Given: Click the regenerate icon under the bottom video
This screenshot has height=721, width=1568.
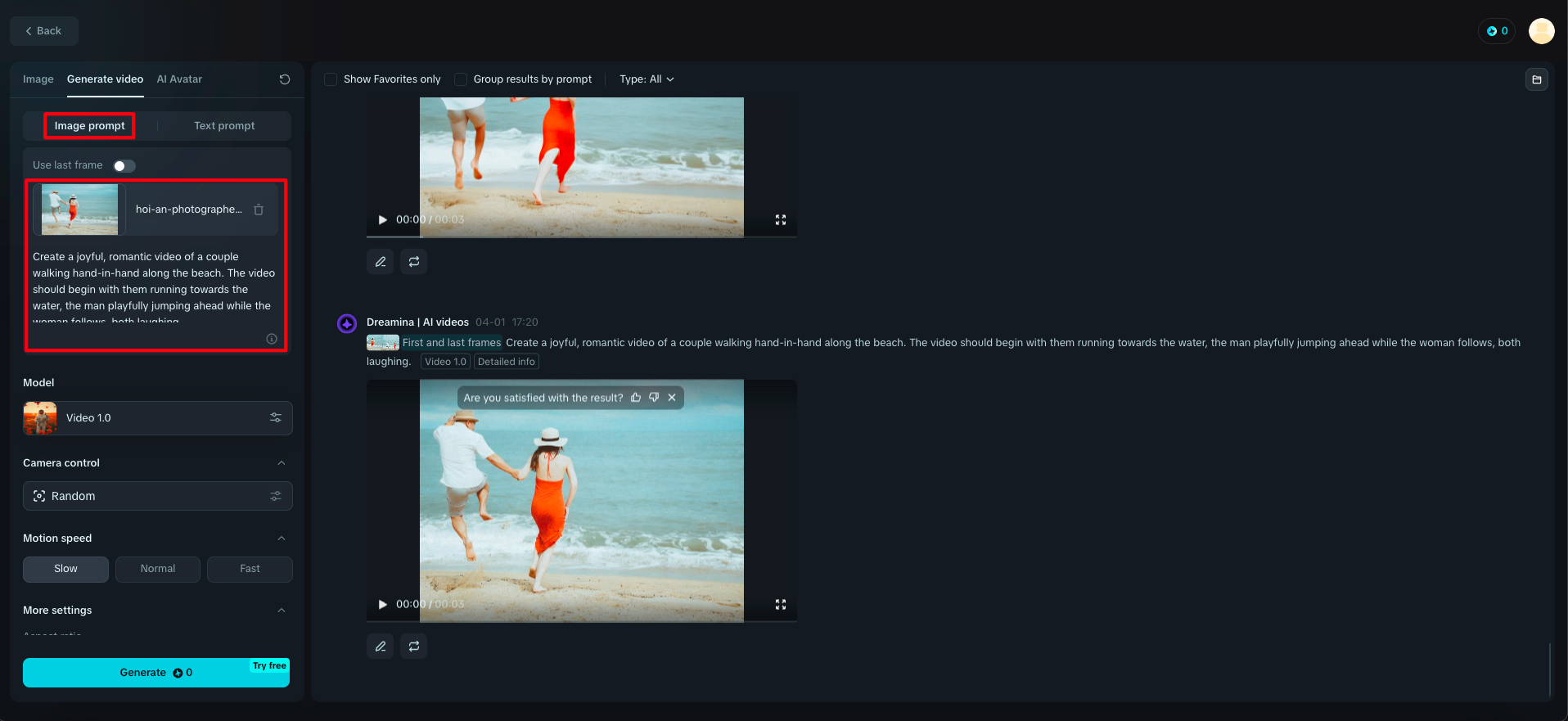Looking at the screenshot, I should [x=414, y=647].
